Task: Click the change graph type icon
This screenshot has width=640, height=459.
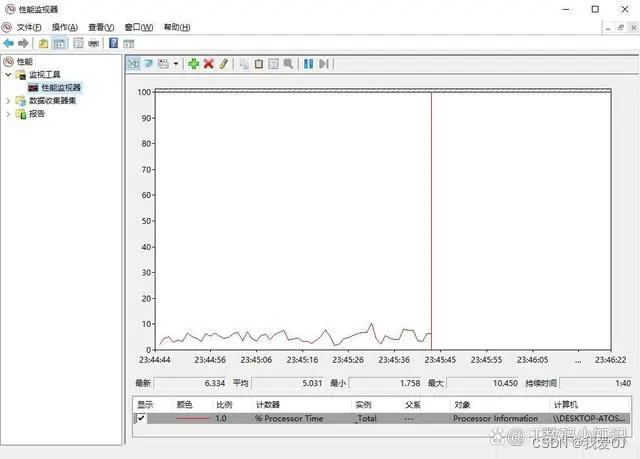Action: pyautogui.click(x=163, y=64)
